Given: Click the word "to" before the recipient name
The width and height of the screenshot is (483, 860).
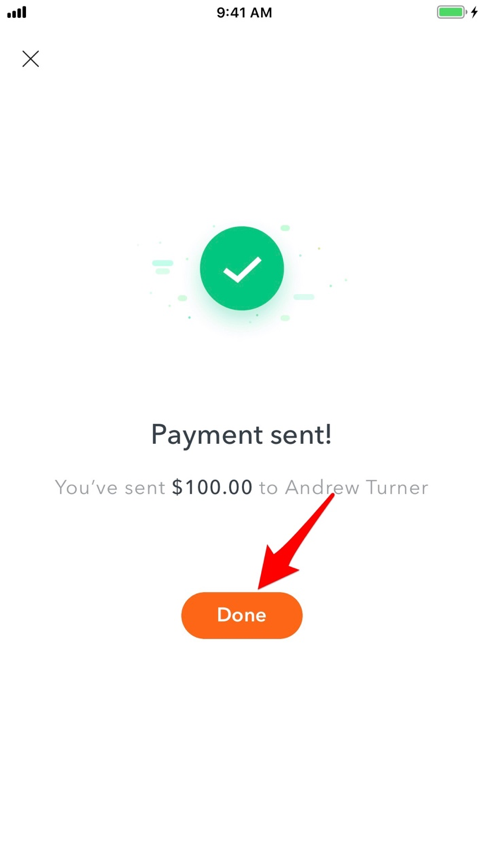Looking at the screenshot, I should pos(268,488).
